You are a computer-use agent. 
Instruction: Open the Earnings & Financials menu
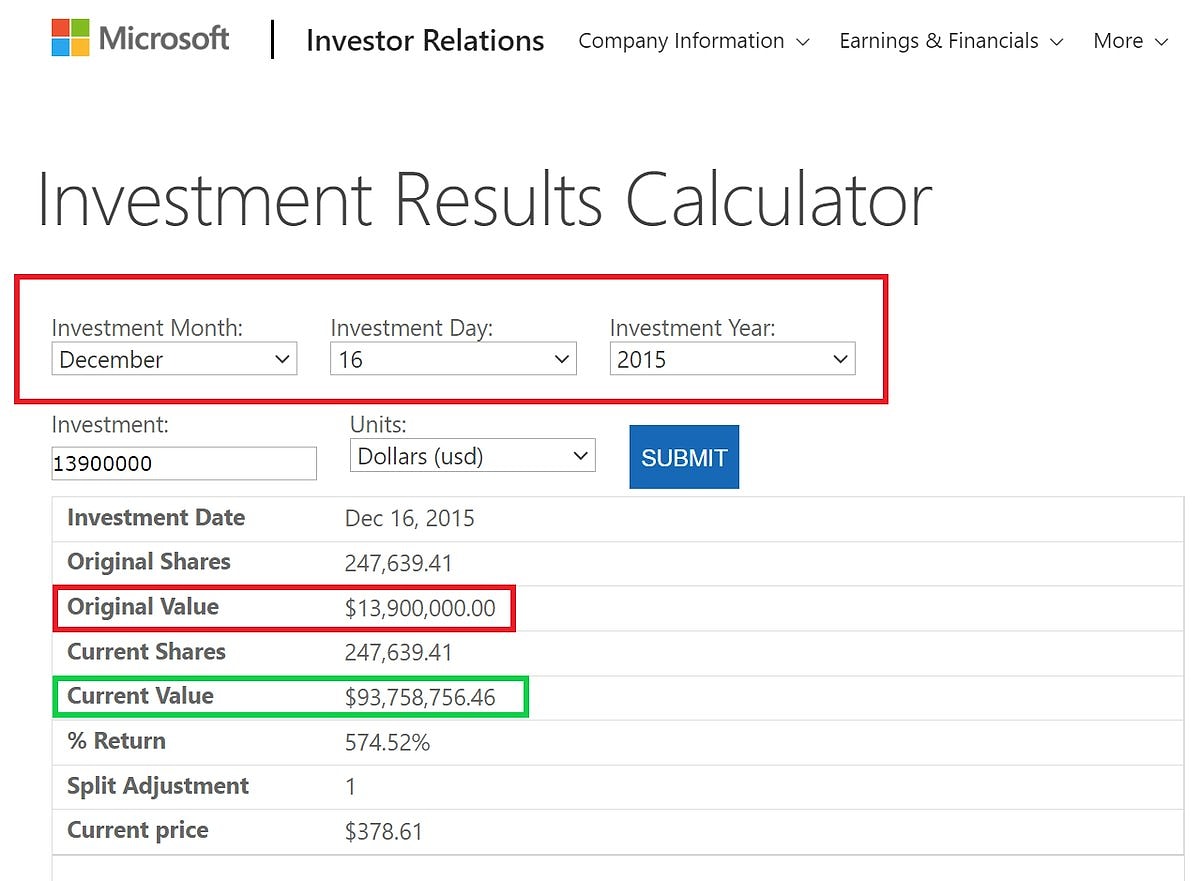coord(950,41)
